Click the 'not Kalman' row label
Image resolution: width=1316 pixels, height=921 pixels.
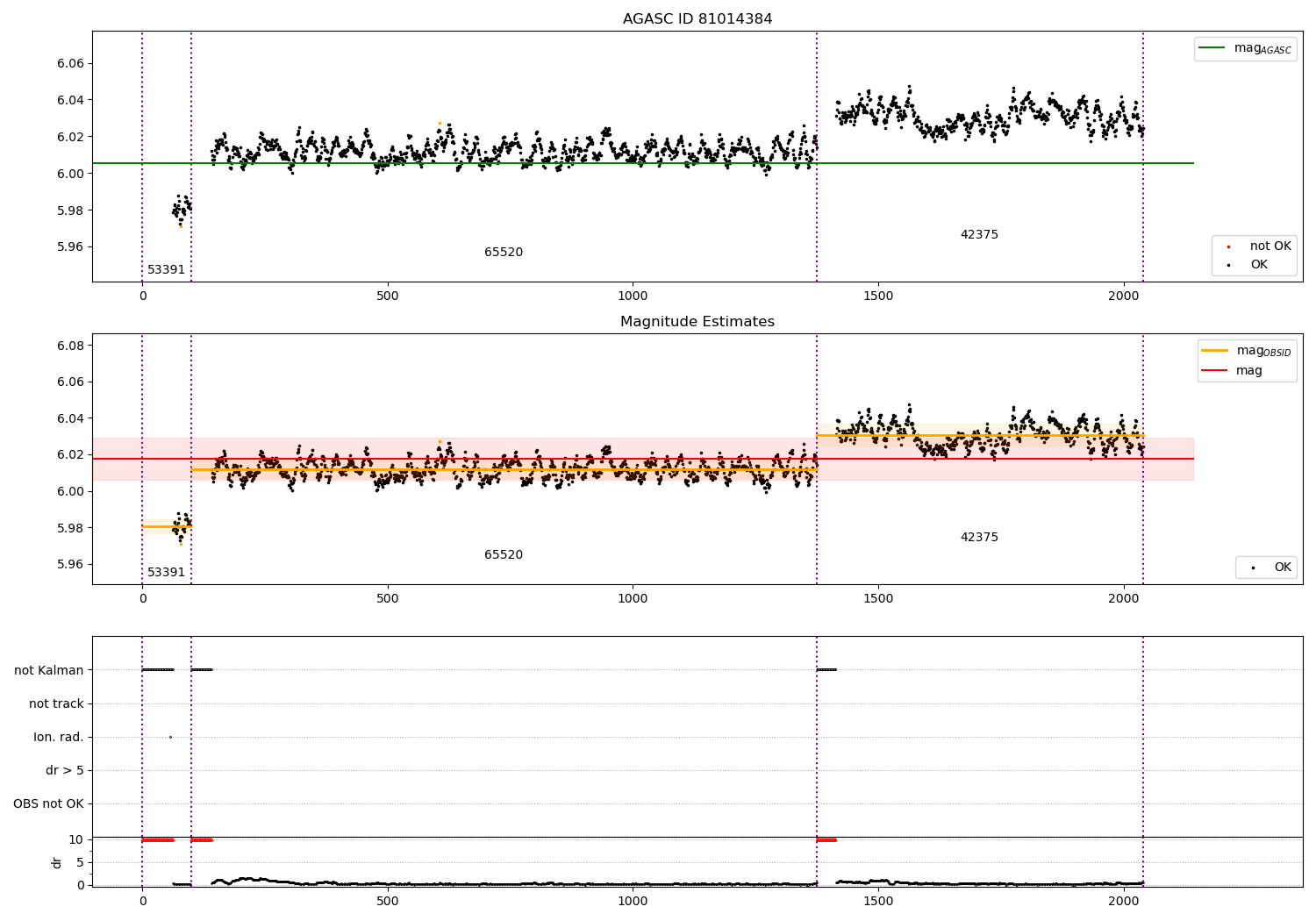[49, 670]
